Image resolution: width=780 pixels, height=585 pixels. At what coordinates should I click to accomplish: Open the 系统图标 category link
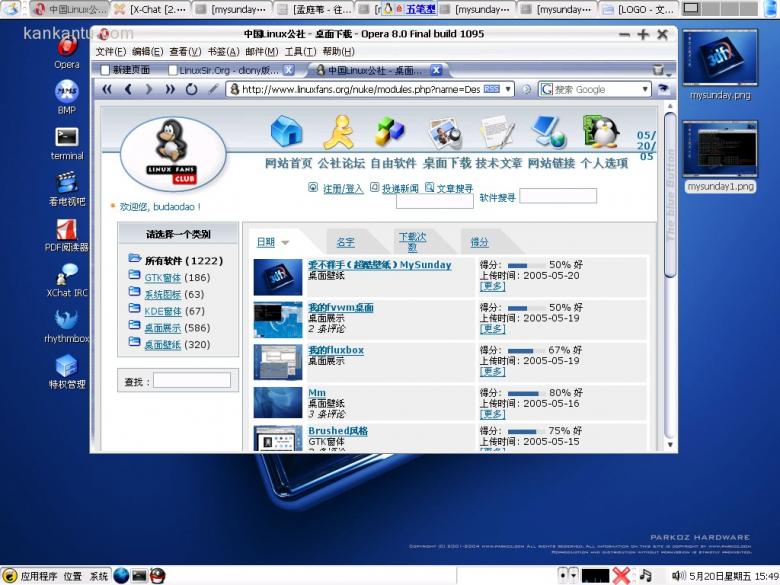[x=163, y=294]
